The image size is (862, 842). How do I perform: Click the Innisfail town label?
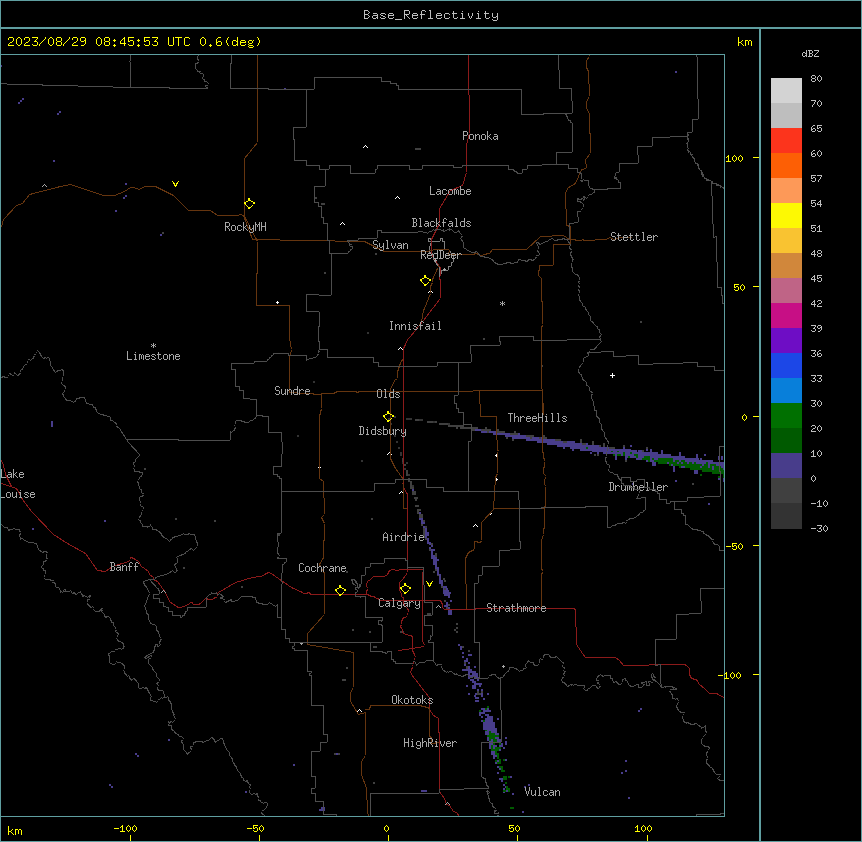click(x=415, y=326)
